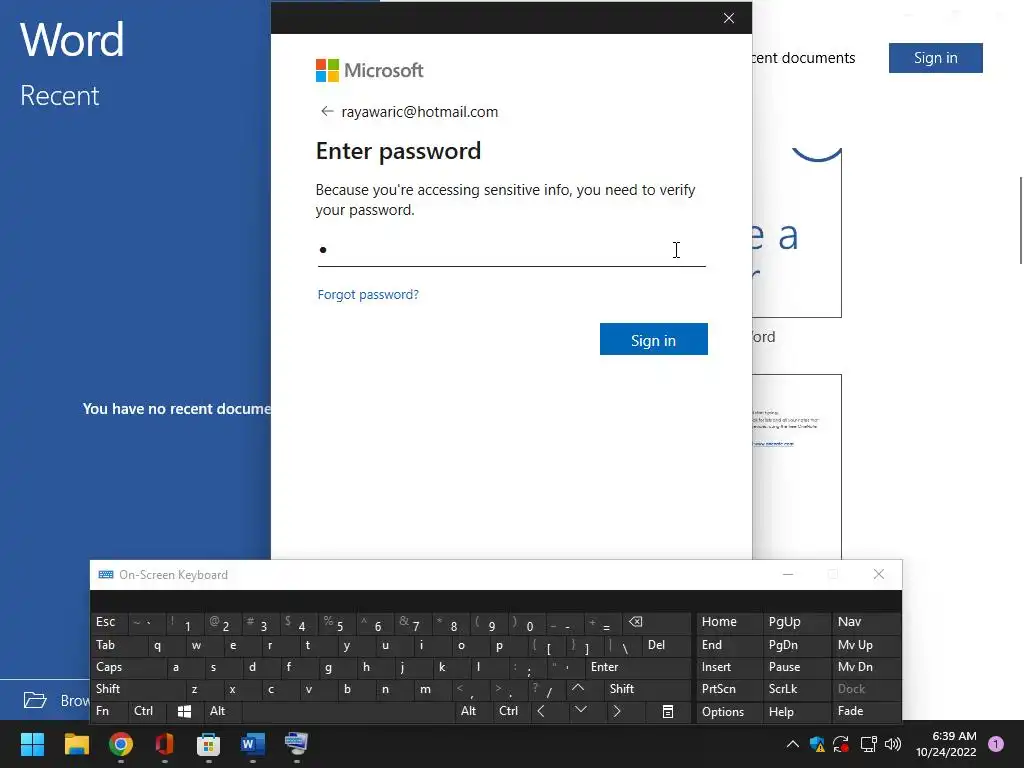Click the up arrow key on the keyboard

click(x=578, y=688)
